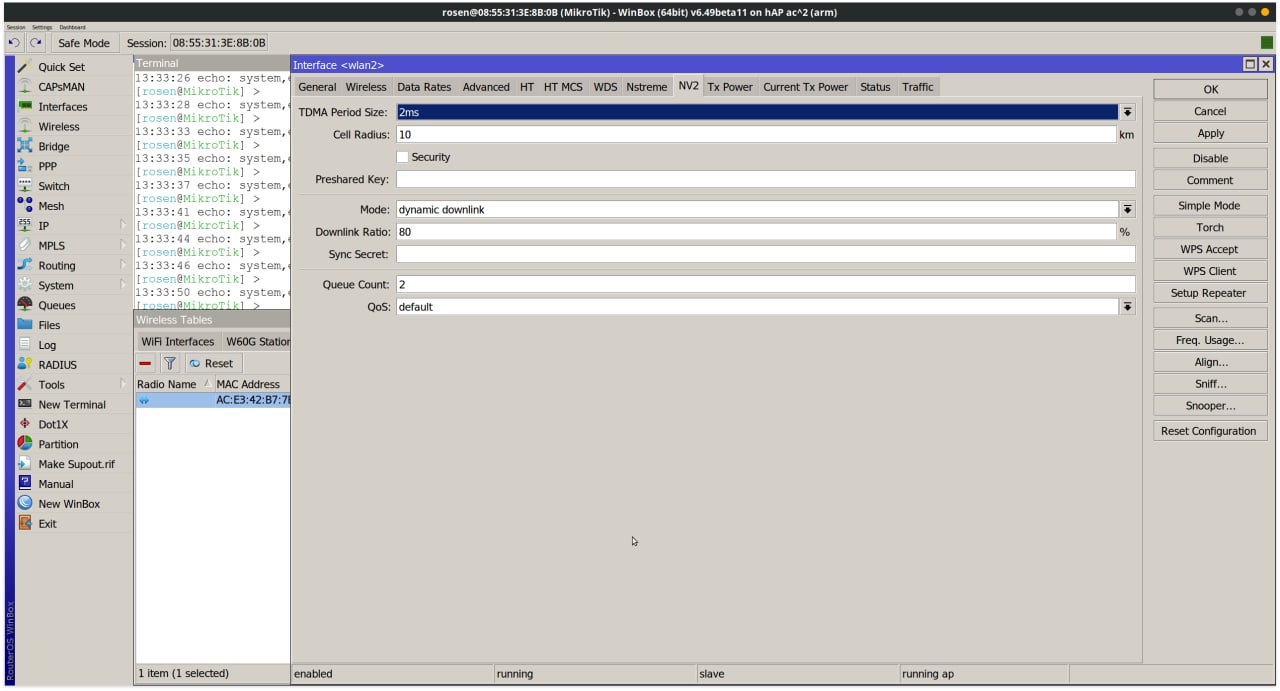Open MPLS menu in sidebar

pyautogui.click(x=51, y=246)
